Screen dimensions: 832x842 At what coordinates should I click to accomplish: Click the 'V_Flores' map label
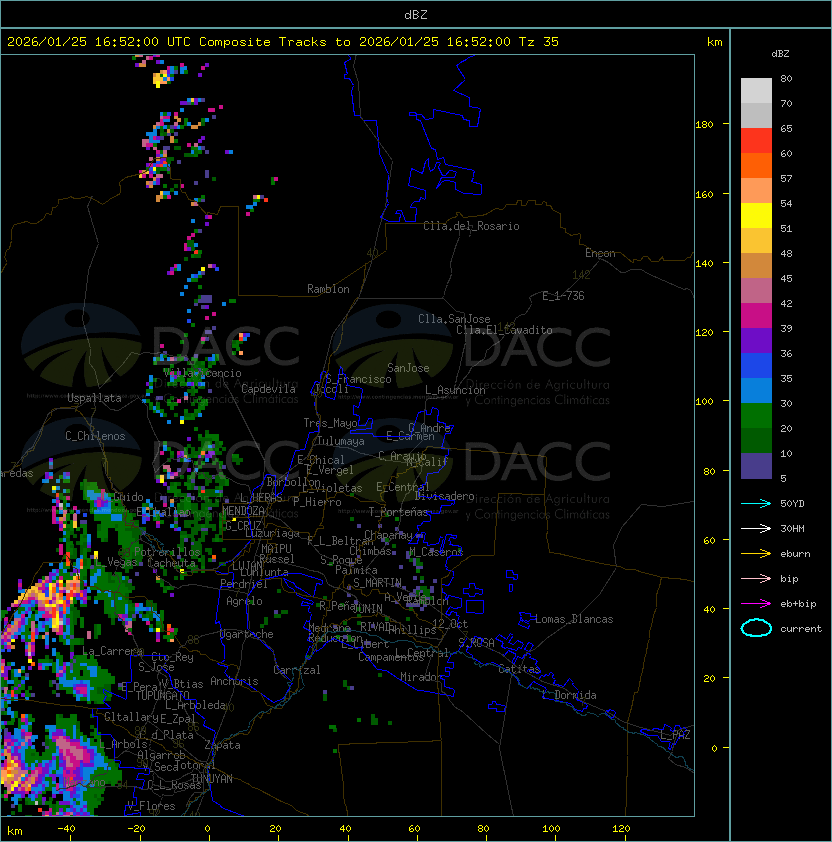point(151,806)
